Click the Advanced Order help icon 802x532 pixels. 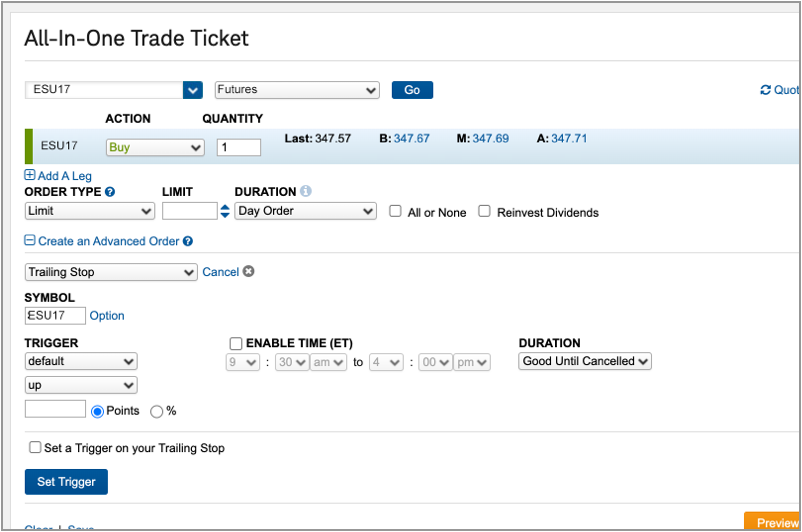[x=188, y=241]
